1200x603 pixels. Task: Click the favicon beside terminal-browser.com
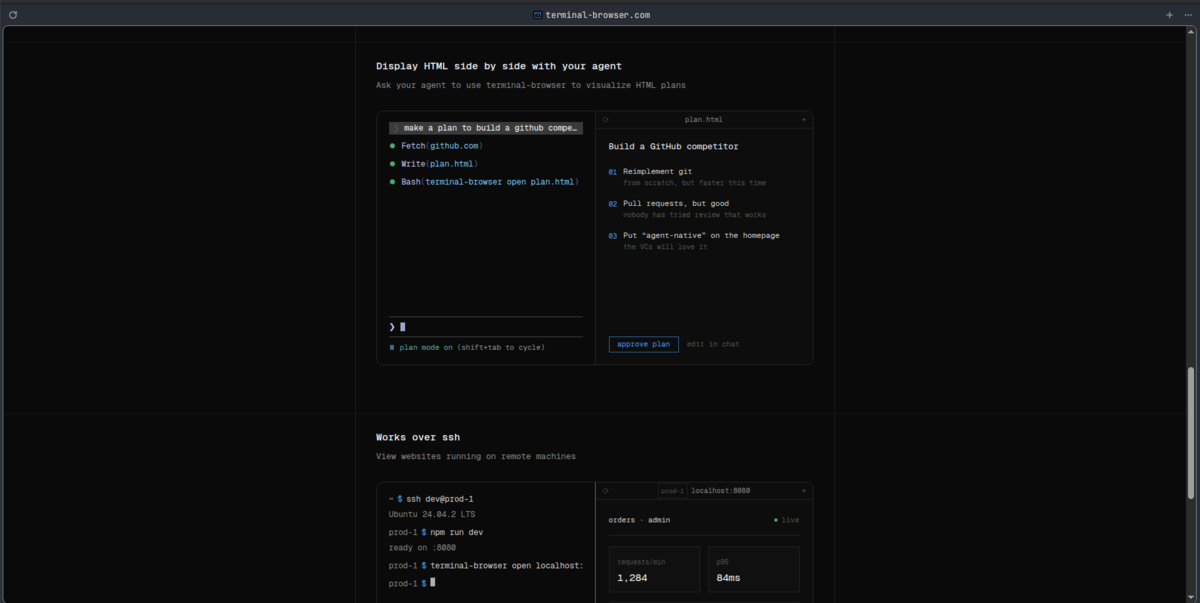tap(538, 15)
